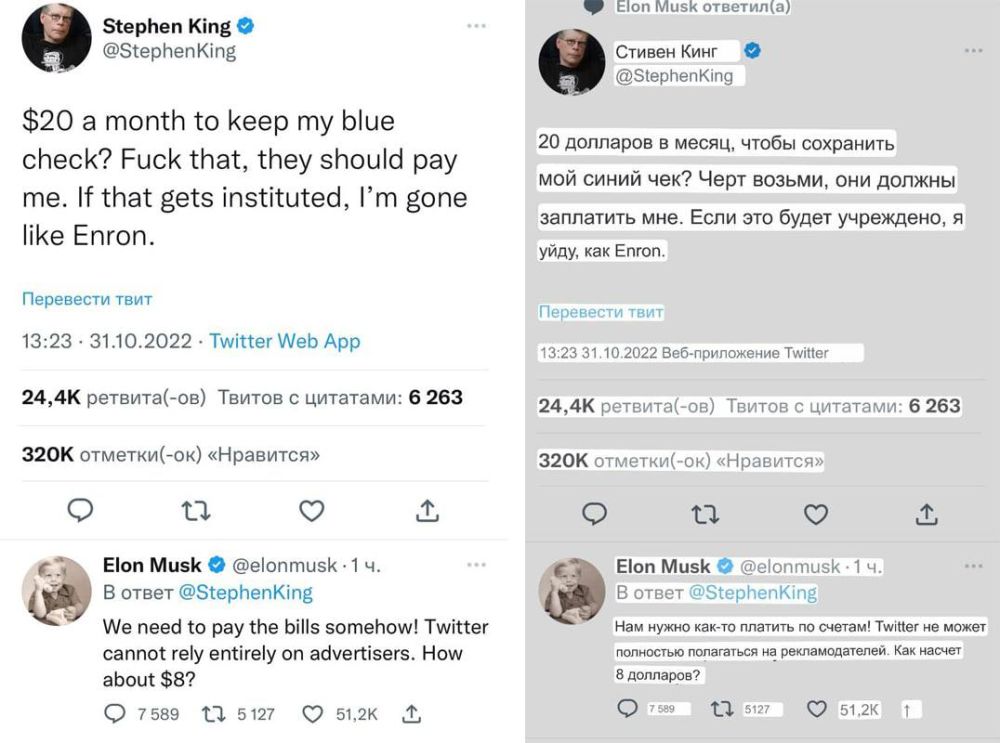Click reply icon on left Elon Musk reply

[x=116, y=714]
